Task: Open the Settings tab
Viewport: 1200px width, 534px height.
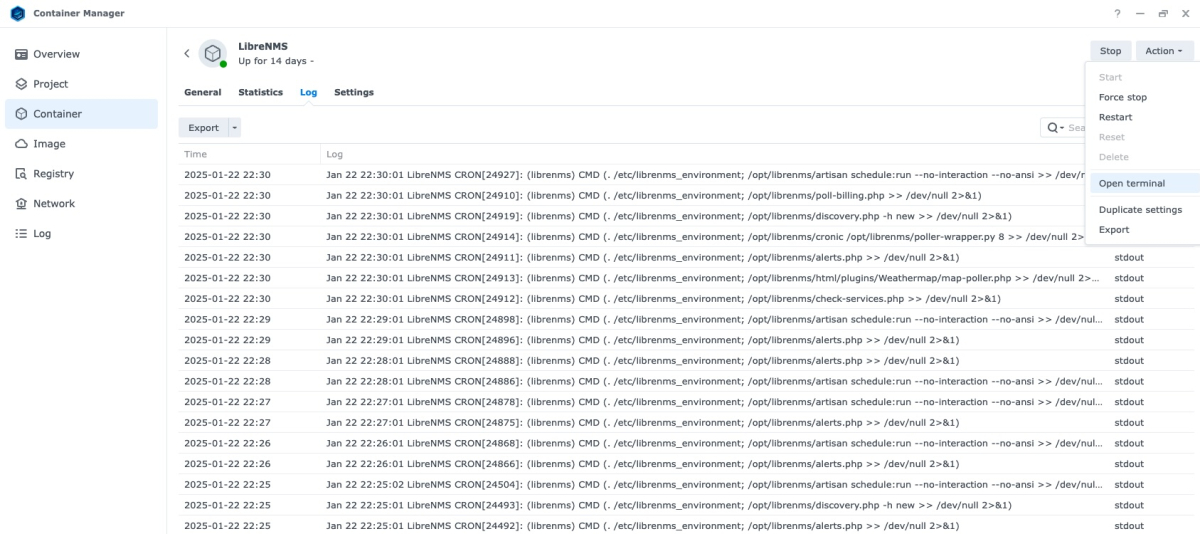Action: click(354, 92)
